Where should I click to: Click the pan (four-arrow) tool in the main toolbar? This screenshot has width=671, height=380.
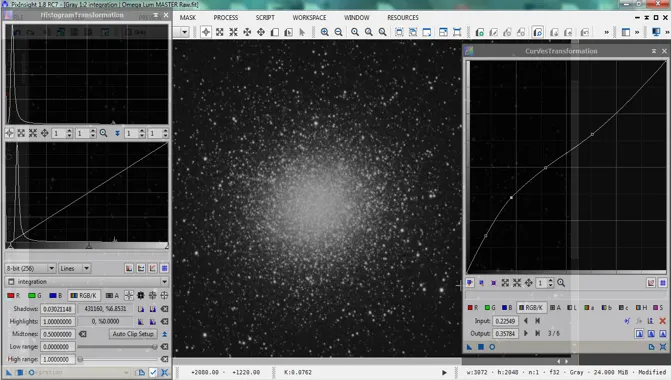[x=261, y=32]
